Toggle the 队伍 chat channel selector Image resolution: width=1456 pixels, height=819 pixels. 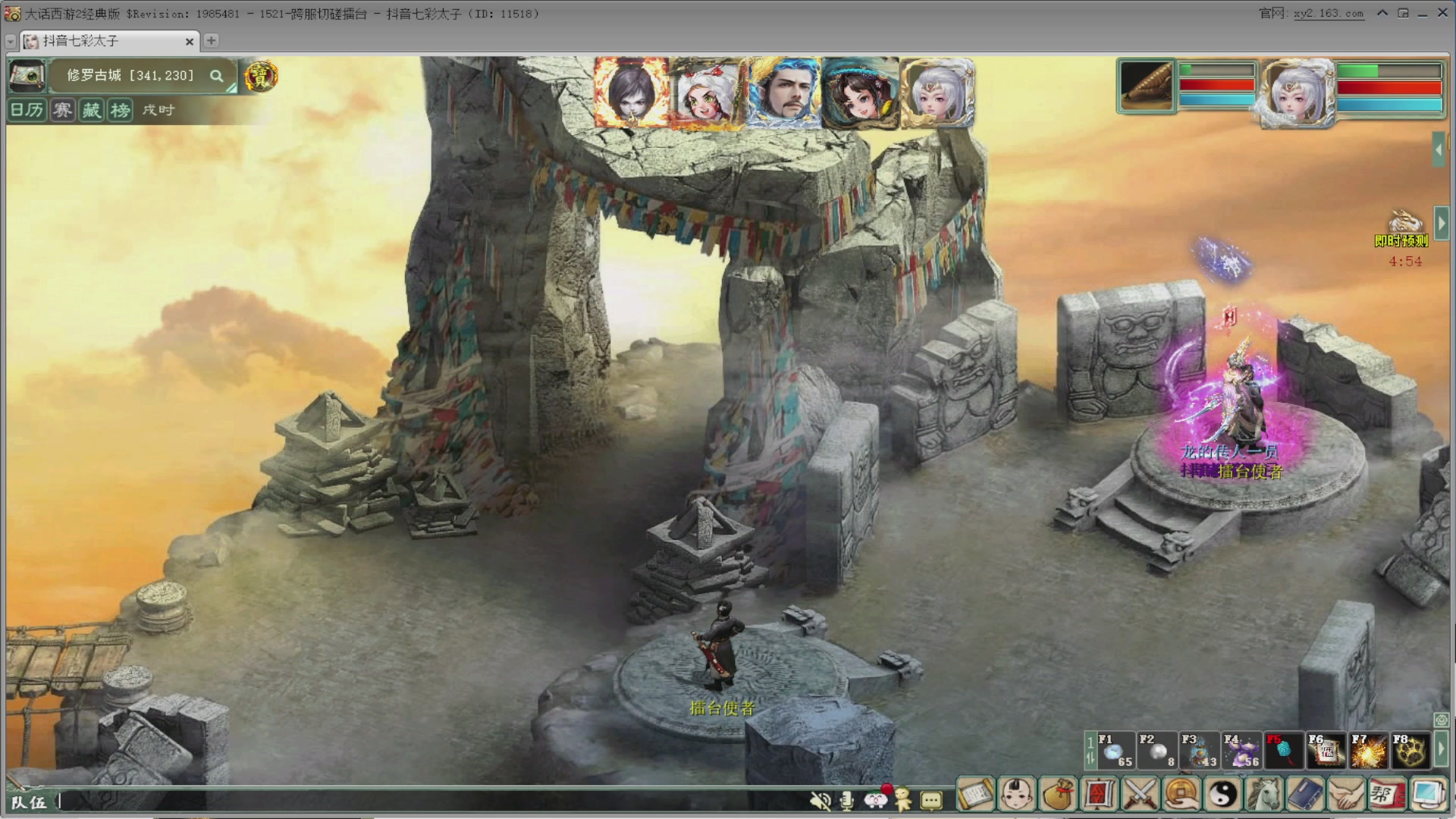[29, 802]
